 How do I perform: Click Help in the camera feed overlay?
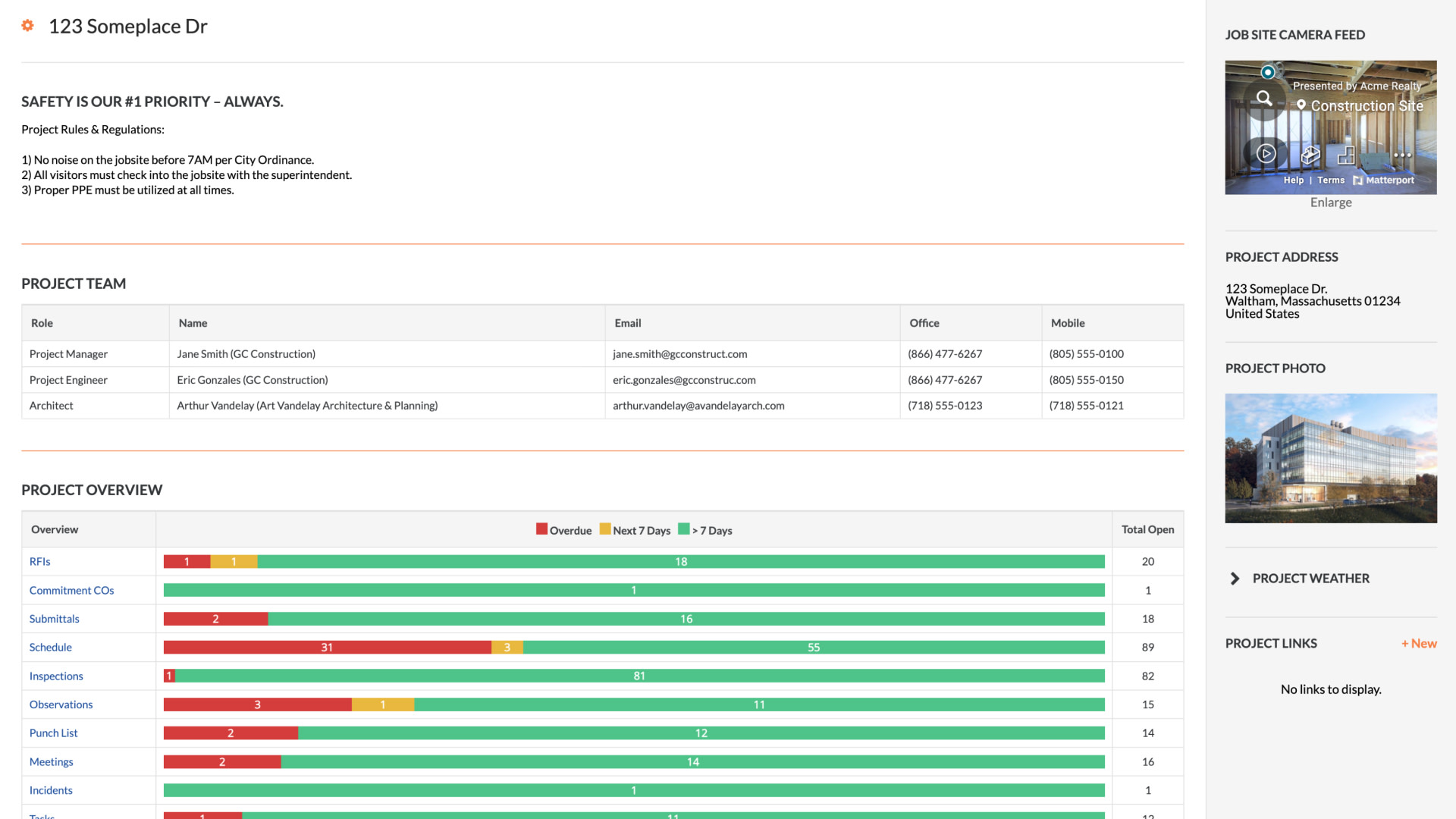point(1294,180)
